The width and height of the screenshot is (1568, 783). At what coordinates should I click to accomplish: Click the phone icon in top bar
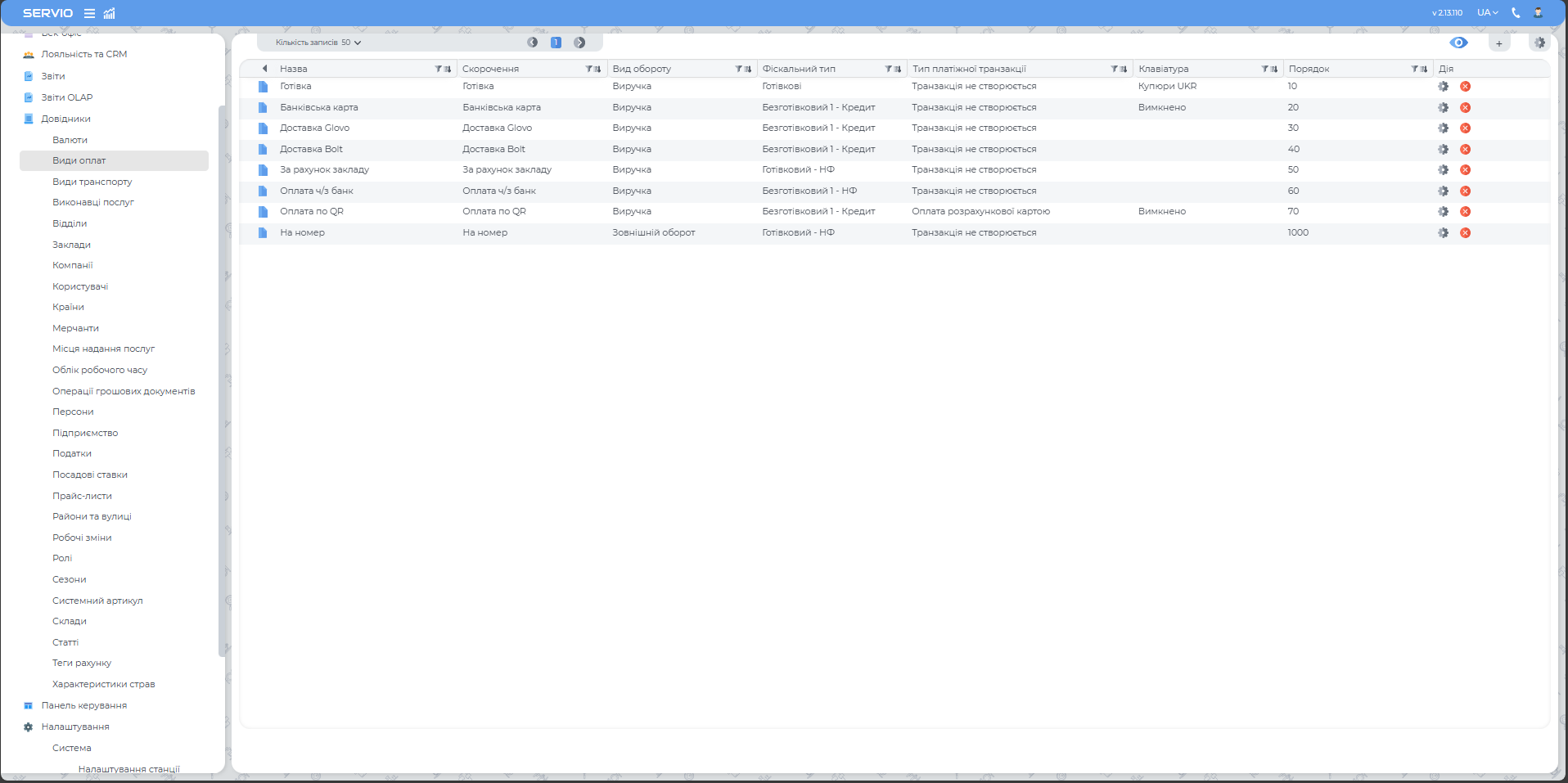[x=1516, y=12]
